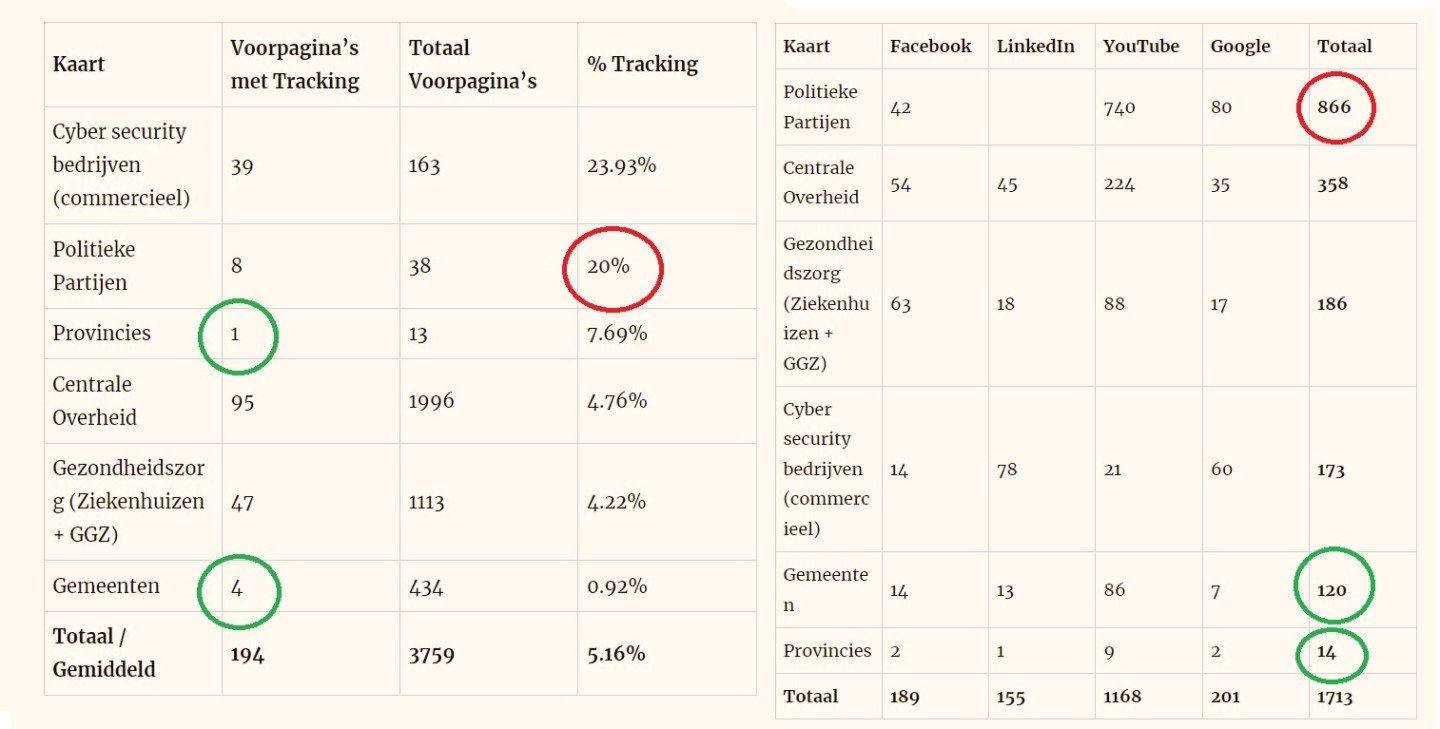Click the 0.92% Gemeenten tracking cell
1440x729 pixels.
617,586
